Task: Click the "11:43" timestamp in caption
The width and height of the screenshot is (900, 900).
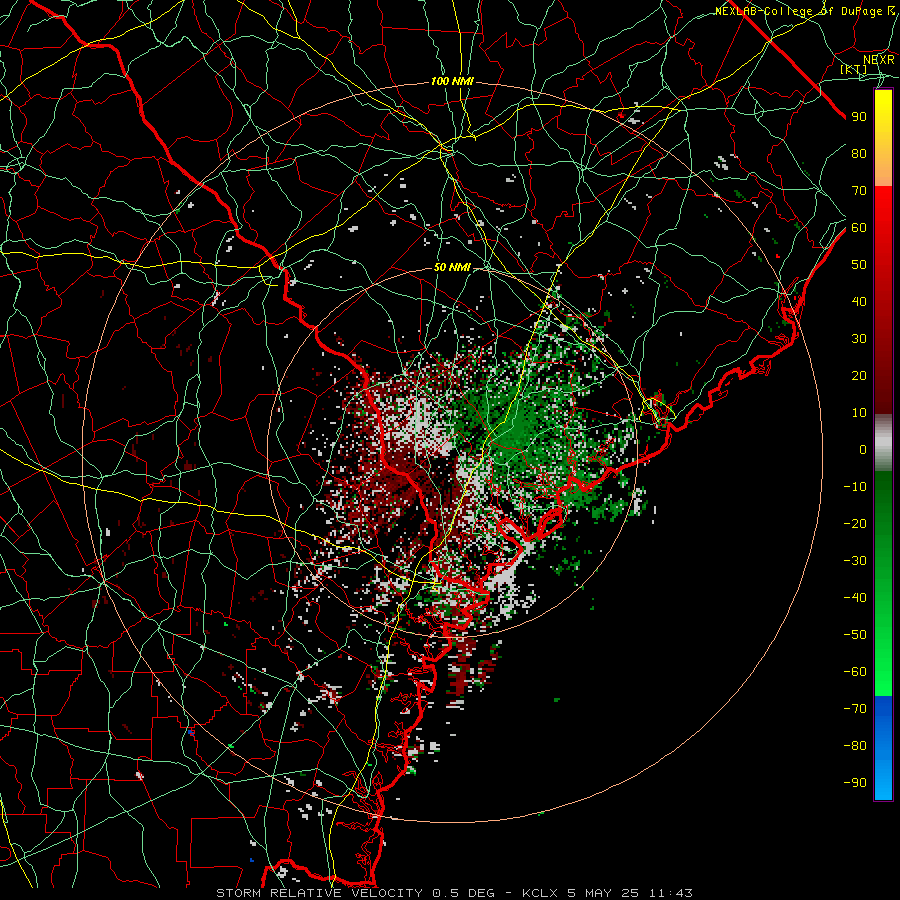Action: pos(671,893)
